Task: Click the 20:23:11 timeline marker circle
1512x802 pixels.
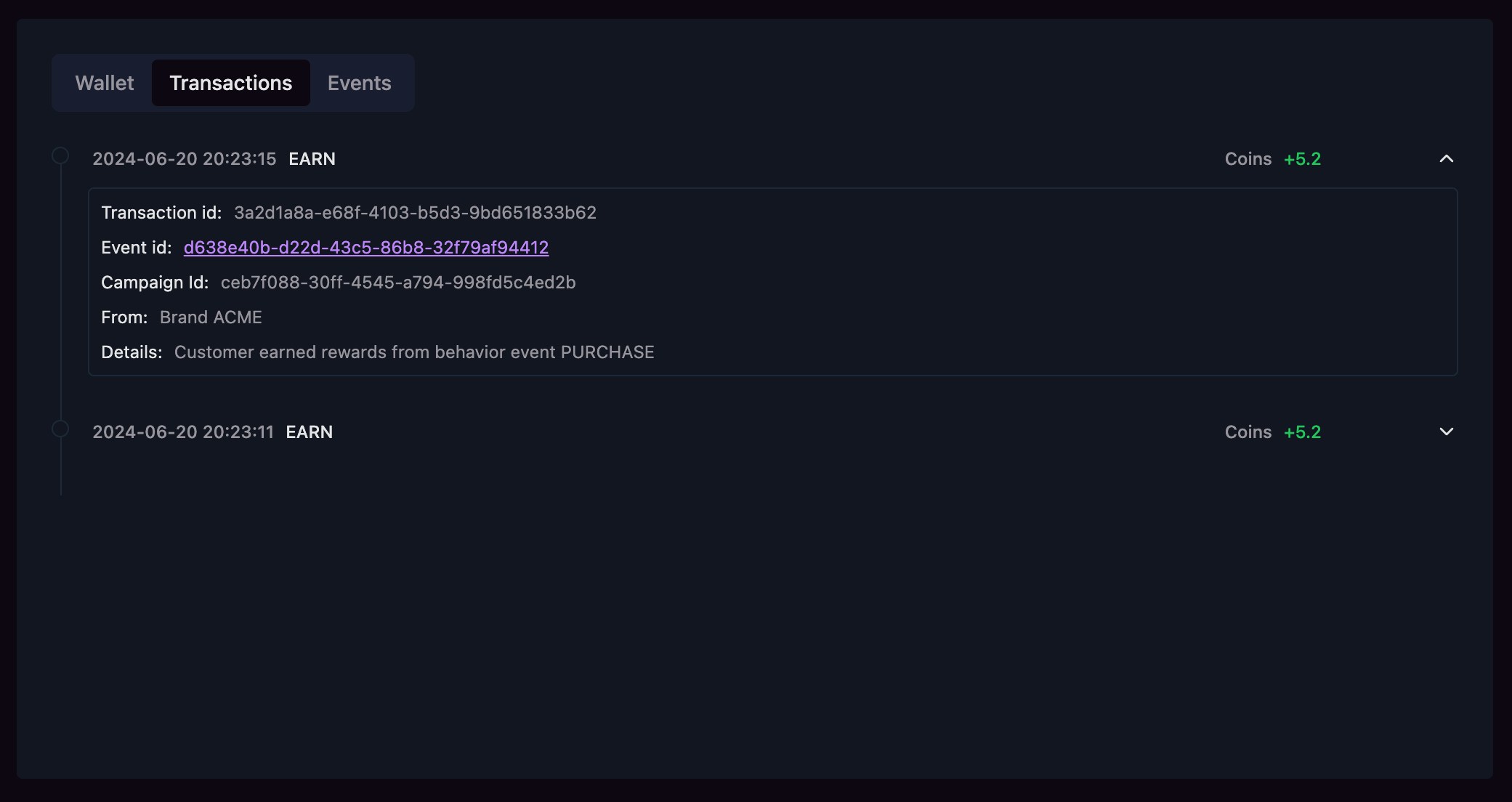Action: pyautogui.click(x=60, y=429)
